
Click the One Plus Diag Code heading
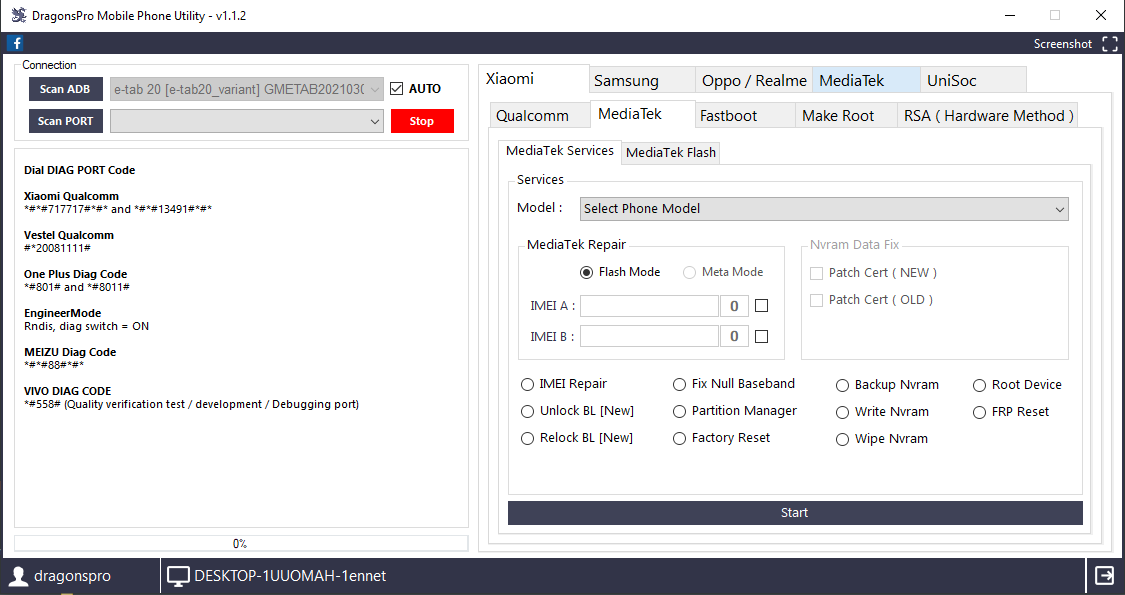[x=75, y=274]
